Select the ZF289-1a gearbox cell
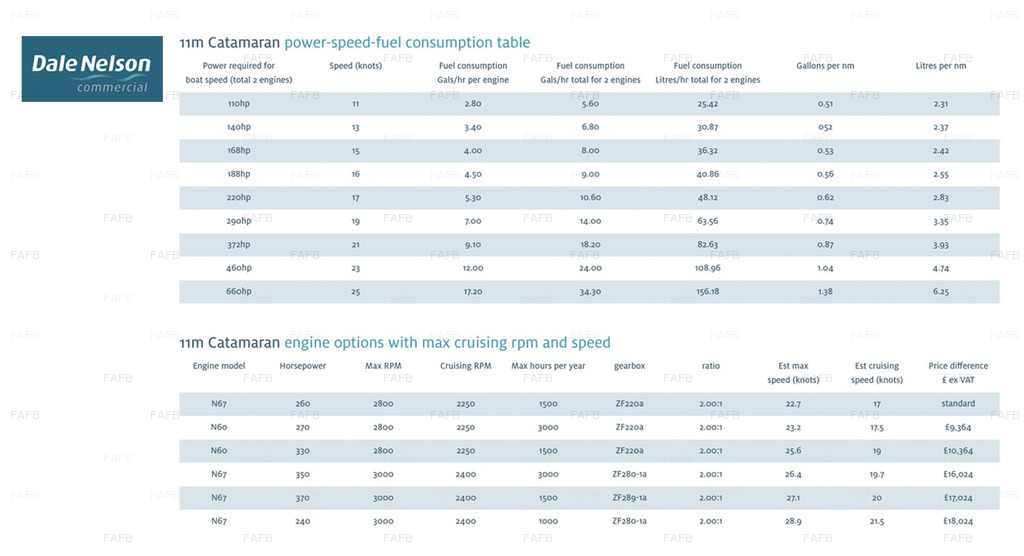This screenshot has width=1024, height=556. pyautogui.click(x=630, y=498)
